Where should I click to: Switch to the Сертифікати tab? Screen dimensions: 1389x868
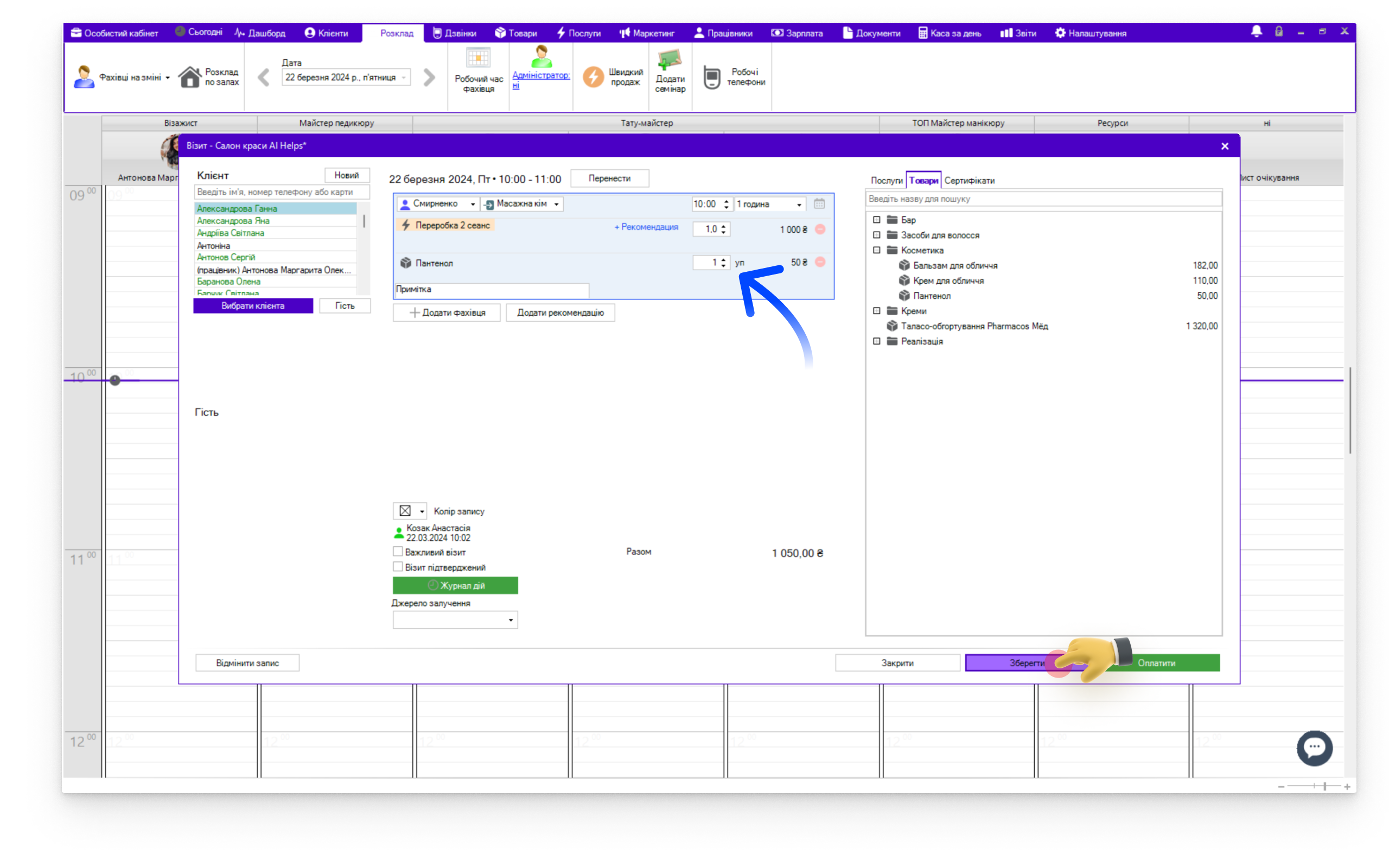point(970,180)
